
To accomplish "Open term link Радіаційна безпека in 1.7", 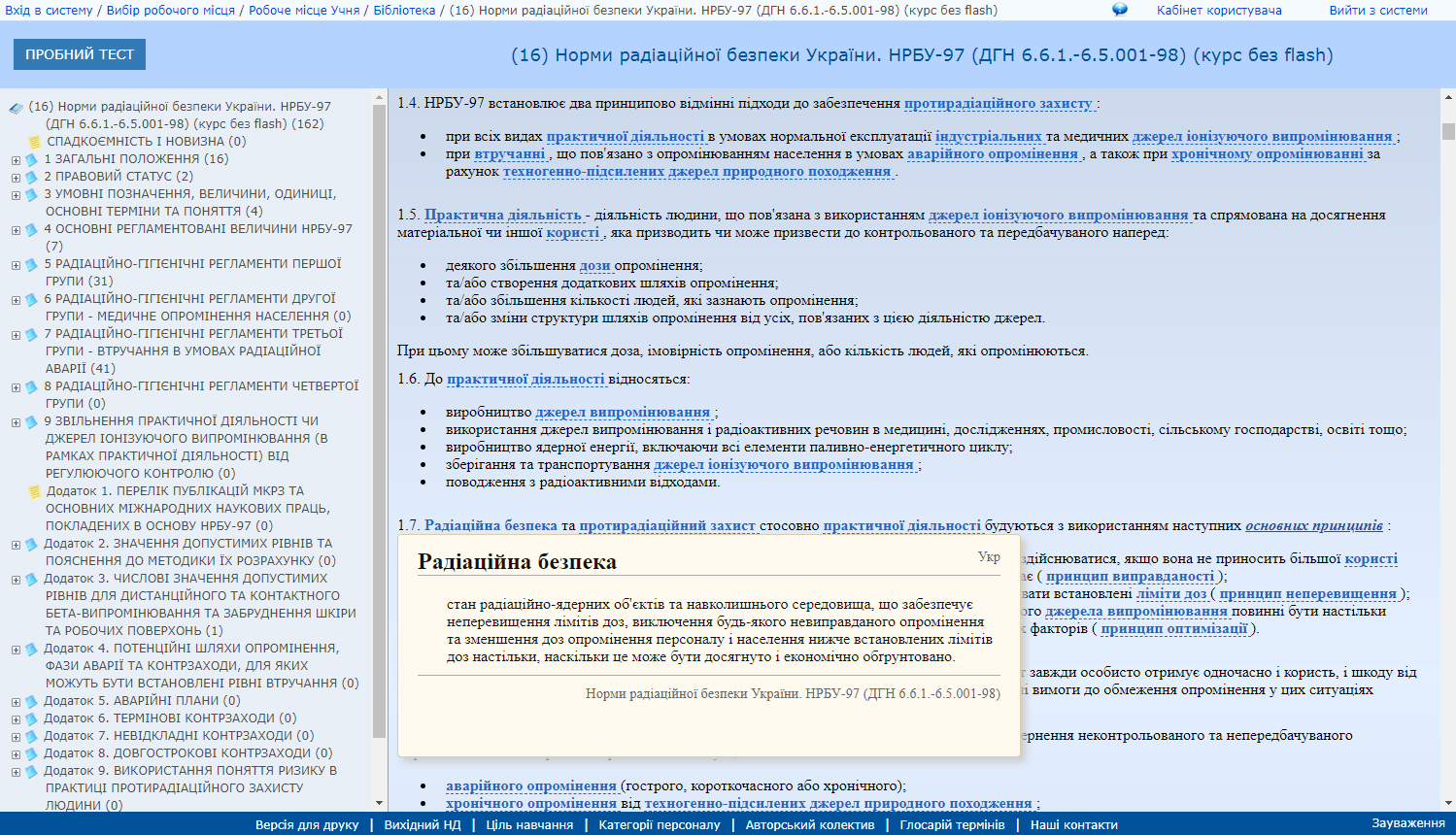I will [x=491, y=525].
